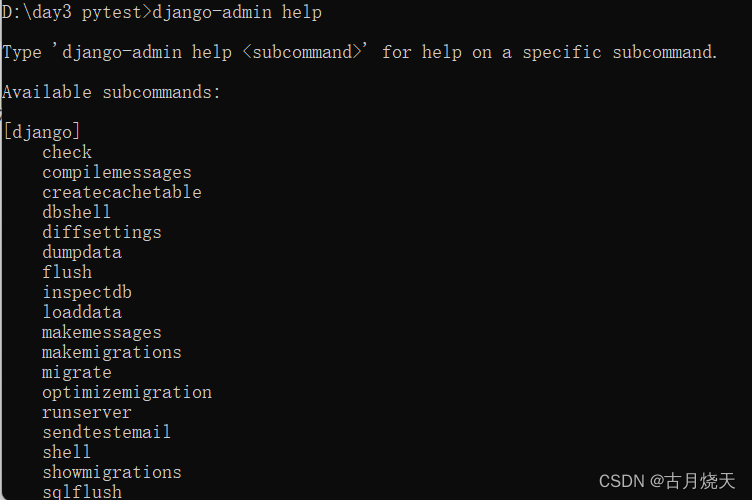
Task: Select the compilemessages subcommand text
Action: pos(117,173)
